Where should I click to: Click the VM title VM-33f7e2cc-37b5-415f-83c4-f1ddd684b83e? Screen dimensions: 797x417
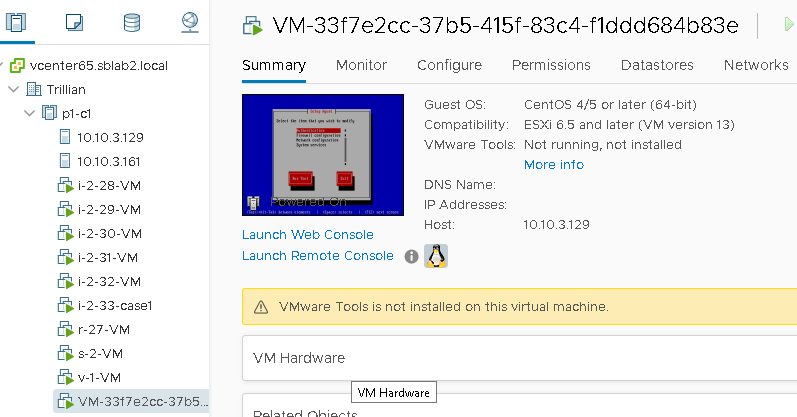tap(506, 25)
